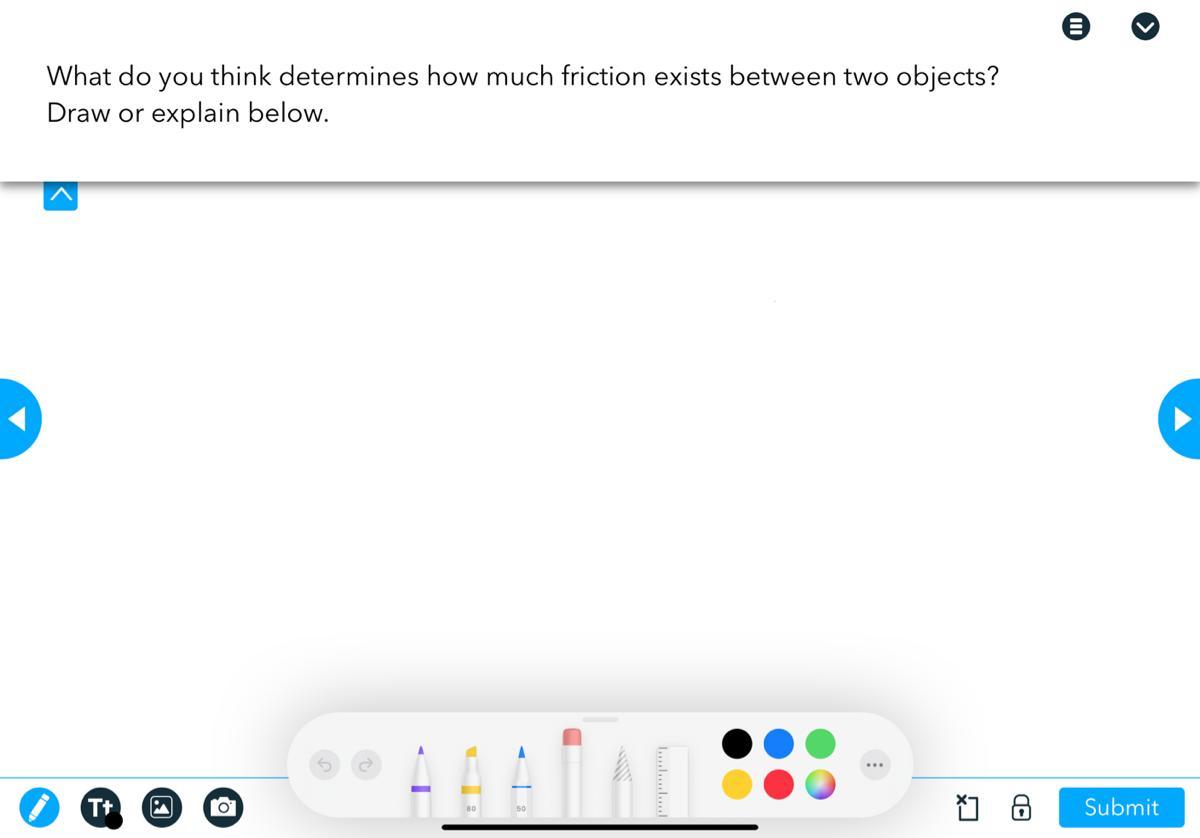Choose the yellow color swatch
The width and height of the screenshot is (1200, 838).
(x=737, y=785)
